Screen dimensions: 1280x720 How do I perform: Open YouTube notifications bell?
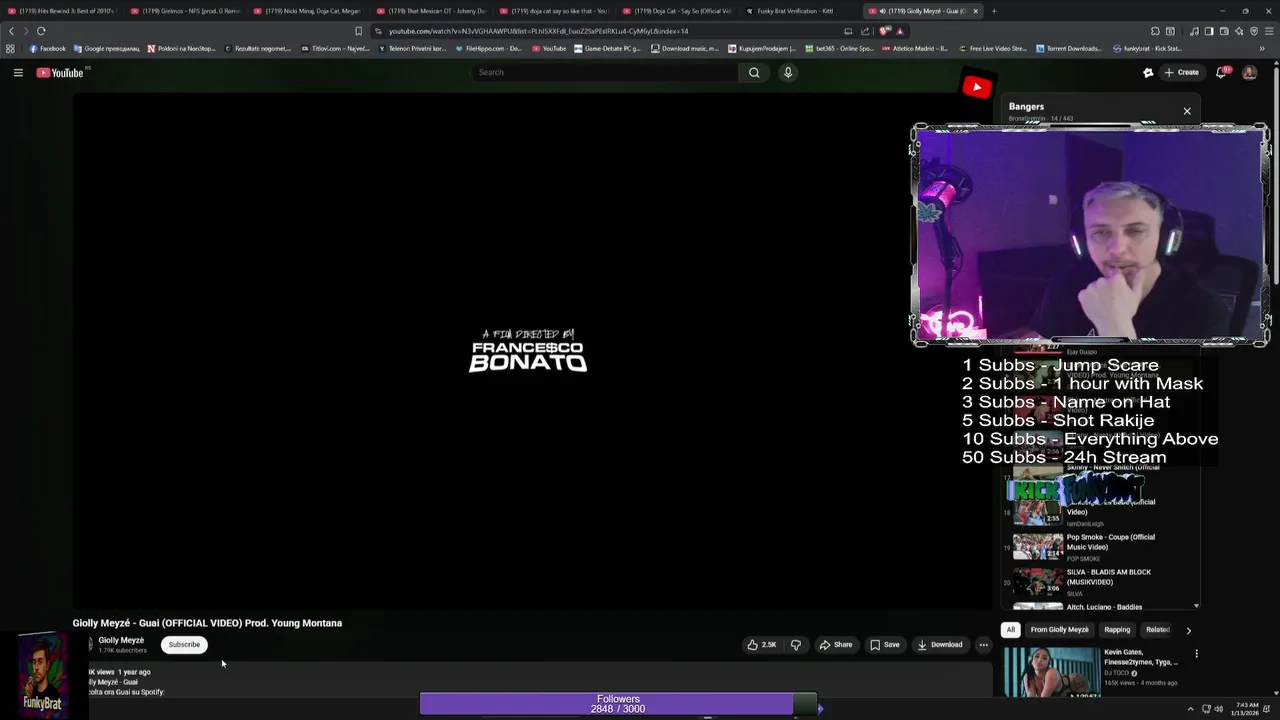pyautogui.click(x=1222, y=72)
